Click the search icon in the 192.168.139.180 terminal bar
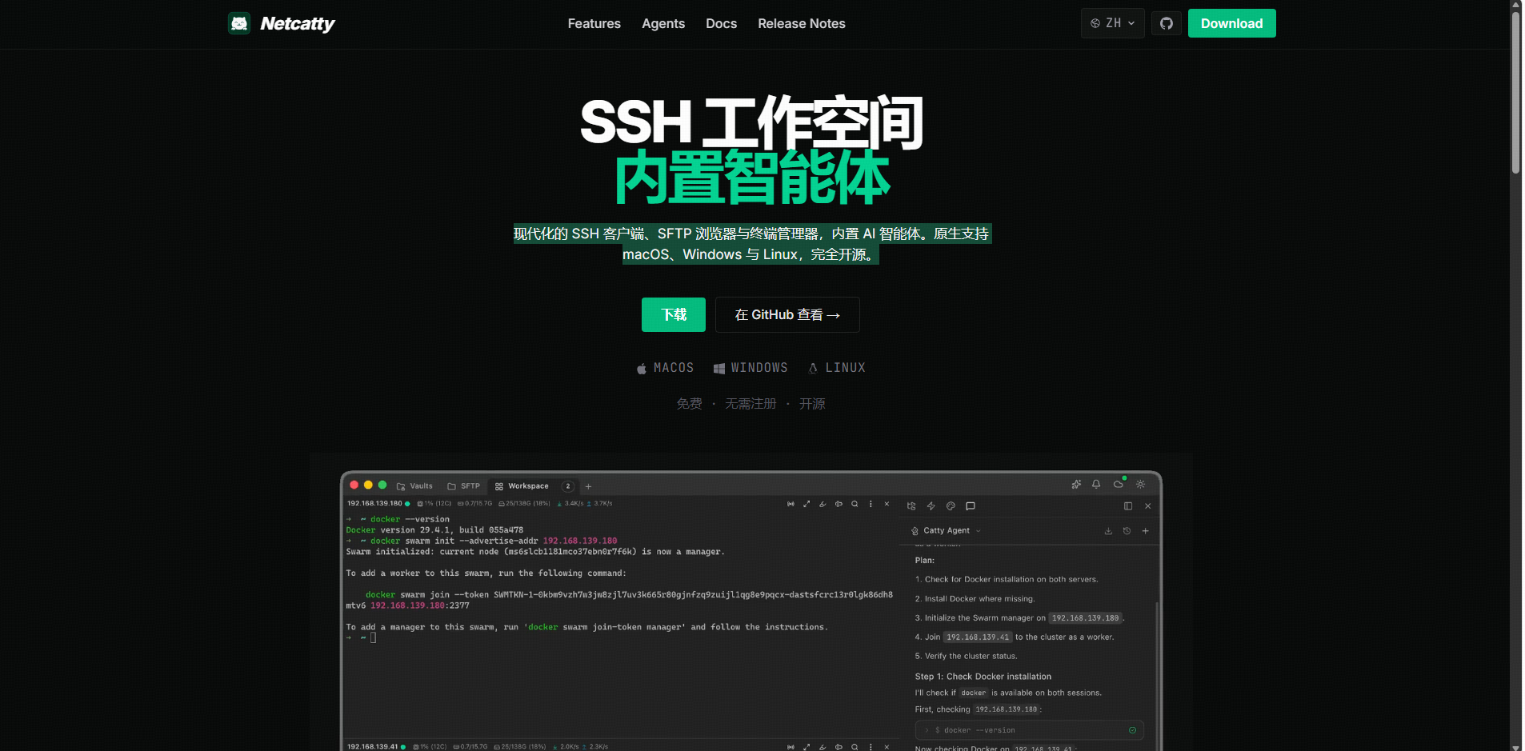This screenshot has height=751, width=1525. 855,503
